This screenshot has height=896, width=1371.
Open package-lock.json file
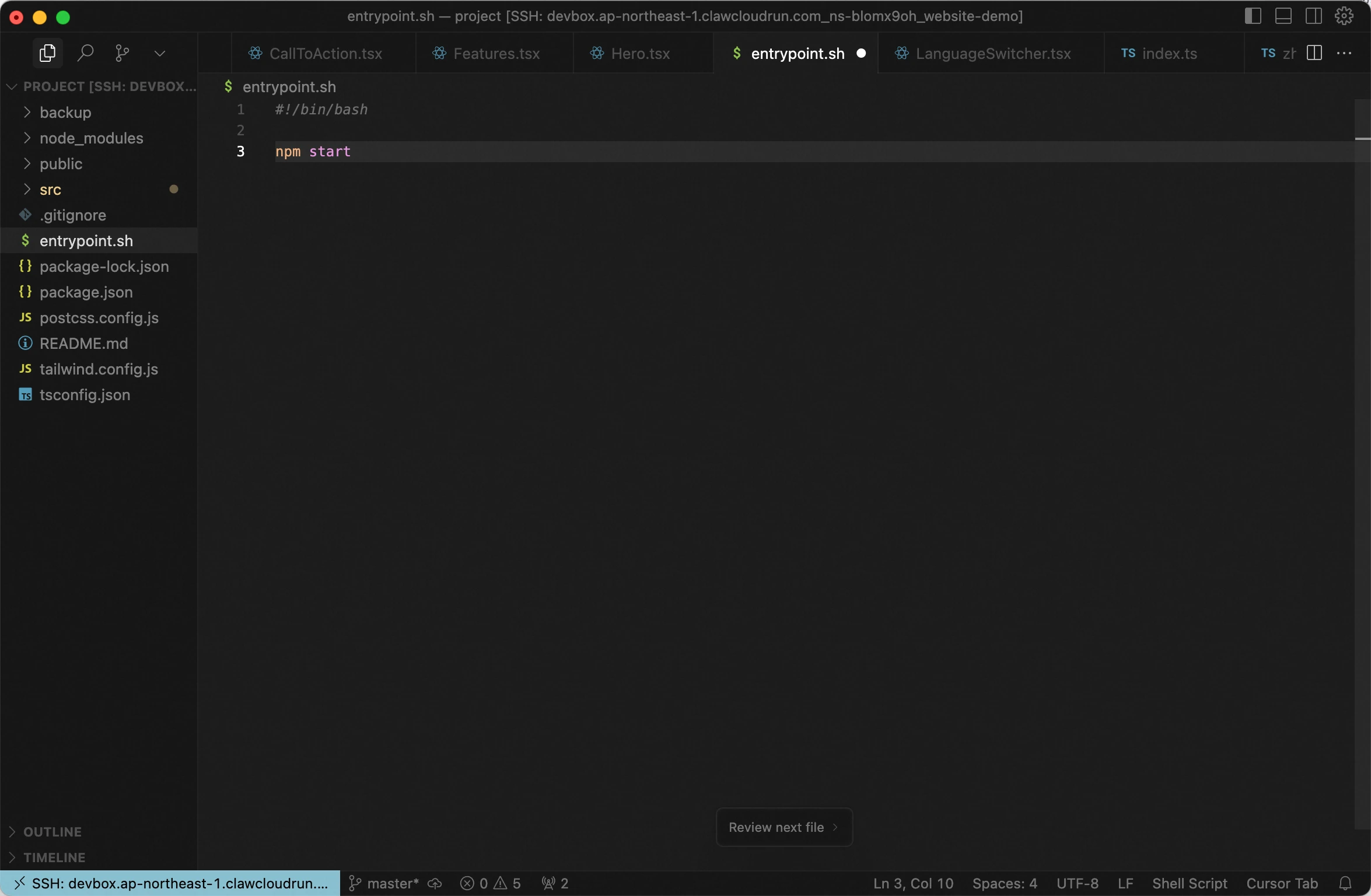pos(99,266)
